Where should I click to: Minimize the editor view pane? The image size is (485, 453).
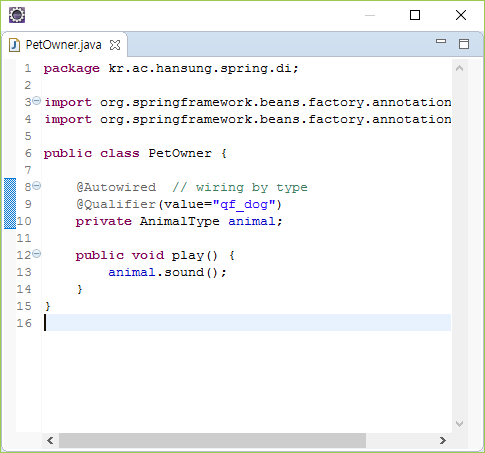[441, 41]
